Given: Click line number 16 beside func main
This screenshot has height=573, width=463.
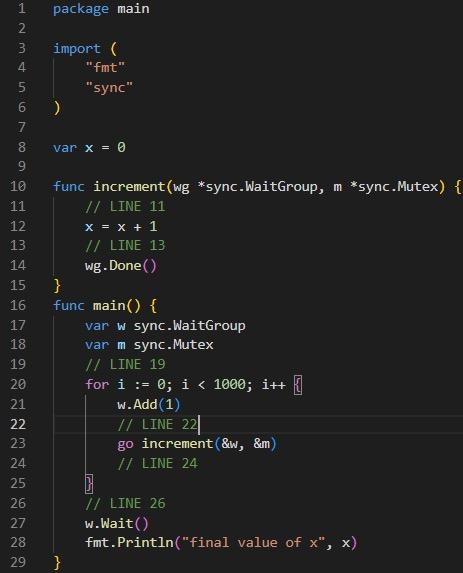Looking at the screenshot, I should 18,305.
